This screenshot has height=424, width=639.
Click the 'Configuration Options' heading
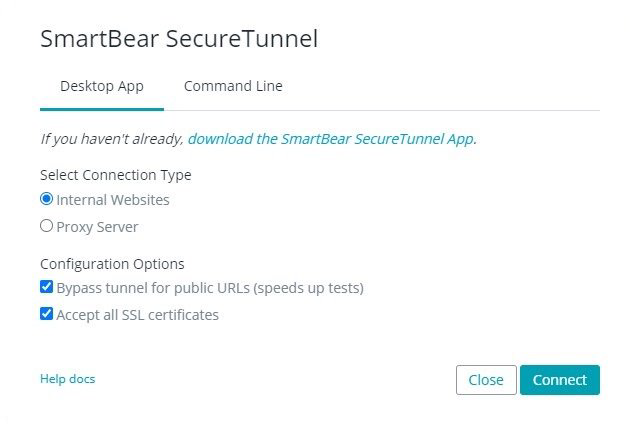click(x=112, y=264)
